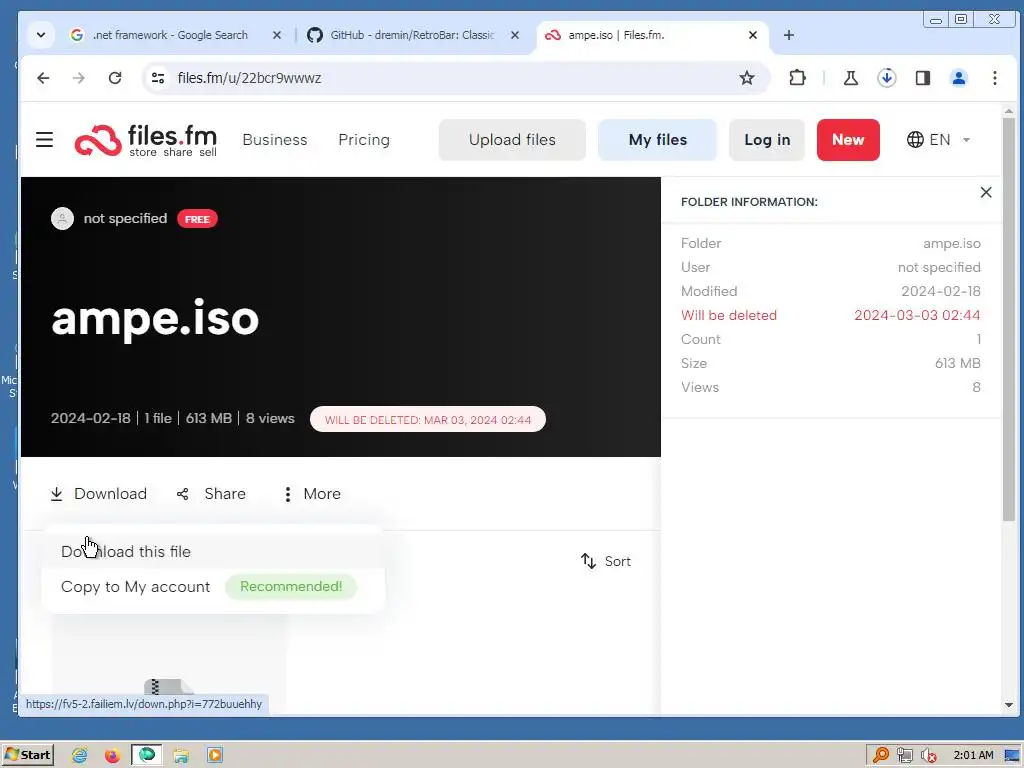Click the volume muted tray icon

coord(928,756)
